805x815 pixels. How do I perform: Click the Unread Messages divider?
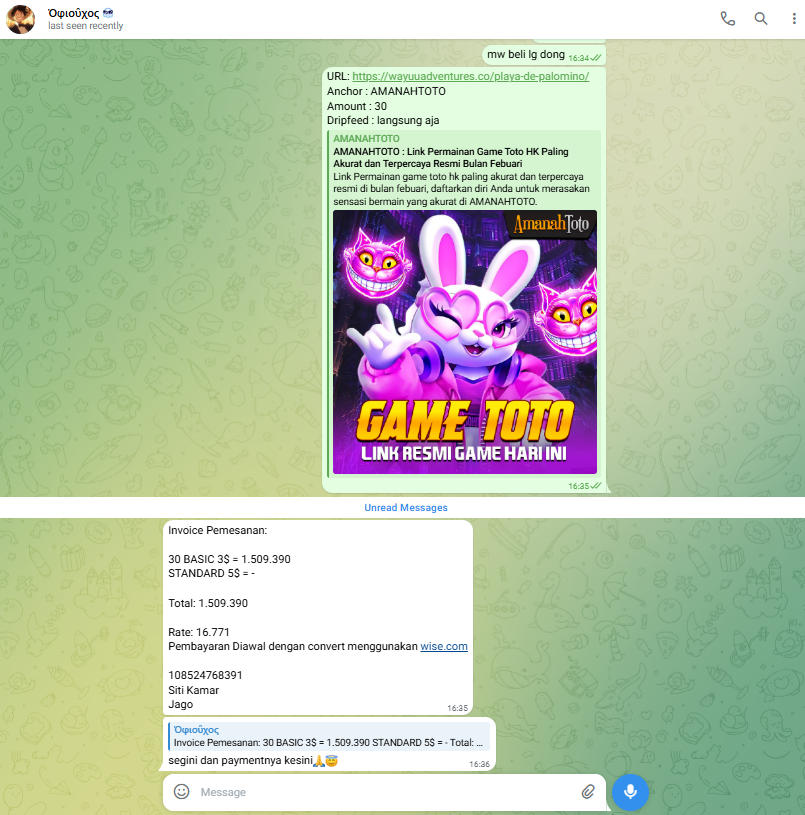coord(405,508)
